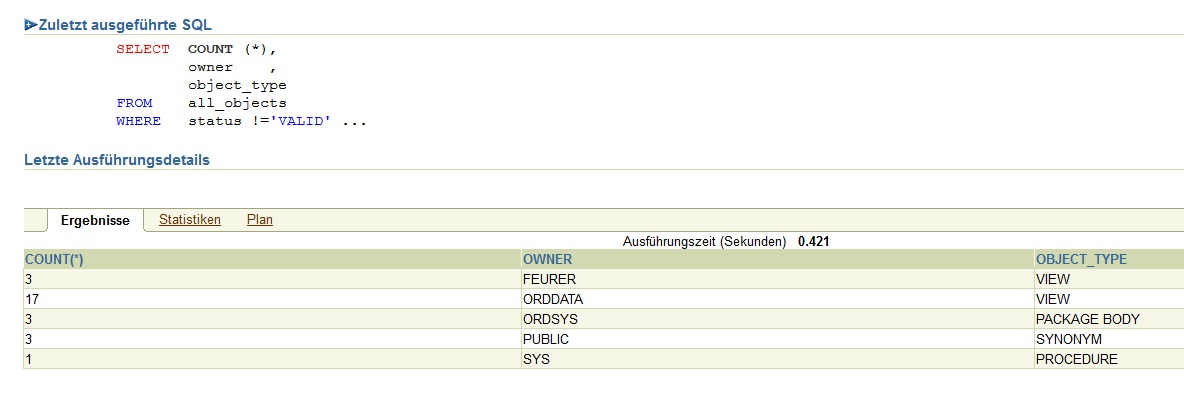The height and width of the screenshot is (407, 1184).
Task: Click the PACKAGE BODY object type cell
Action: click(1088, 319)
